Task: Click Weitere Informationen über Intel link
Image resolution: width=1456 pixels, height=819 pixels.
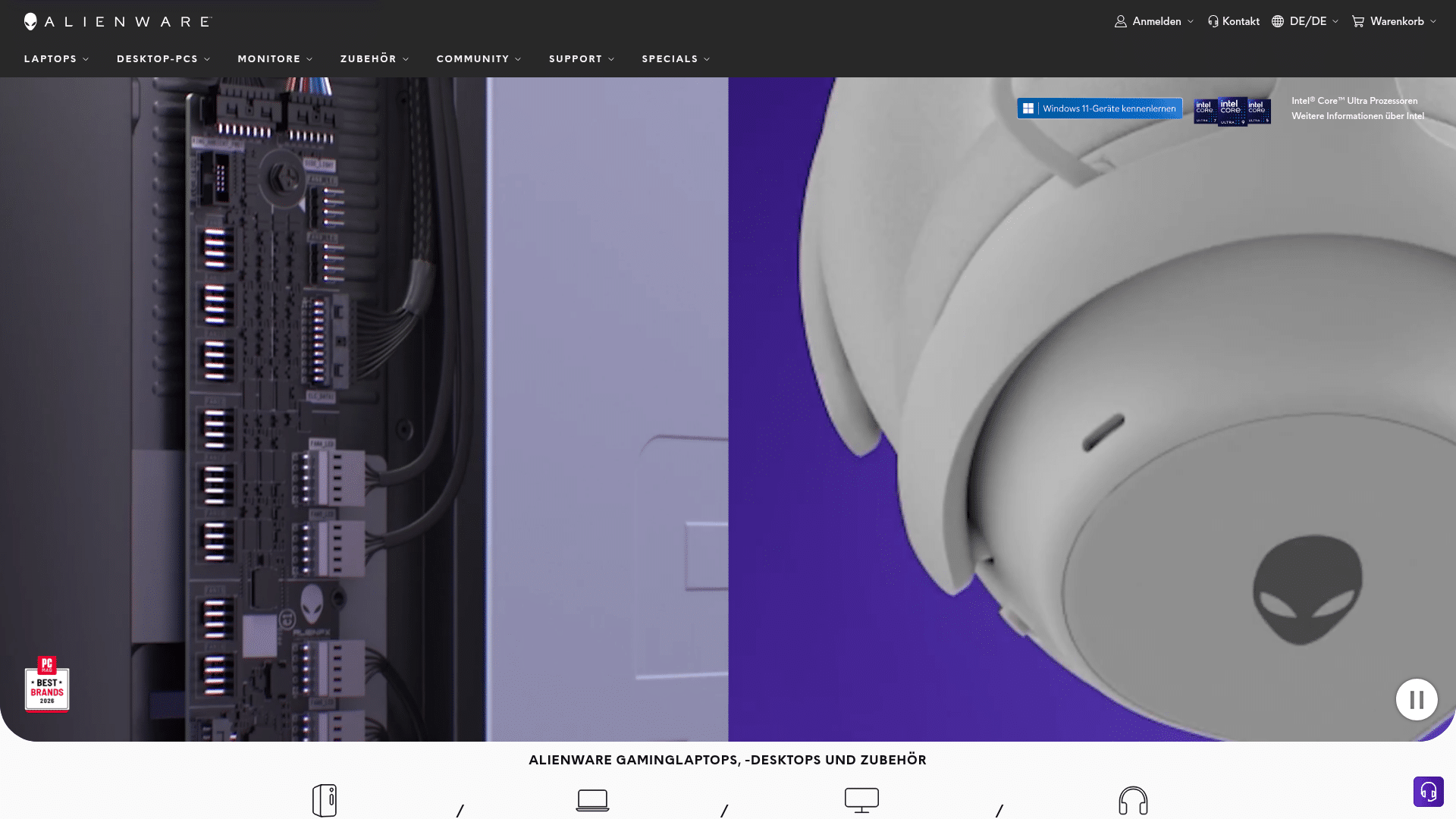Action: click(x=1357, y=116)
